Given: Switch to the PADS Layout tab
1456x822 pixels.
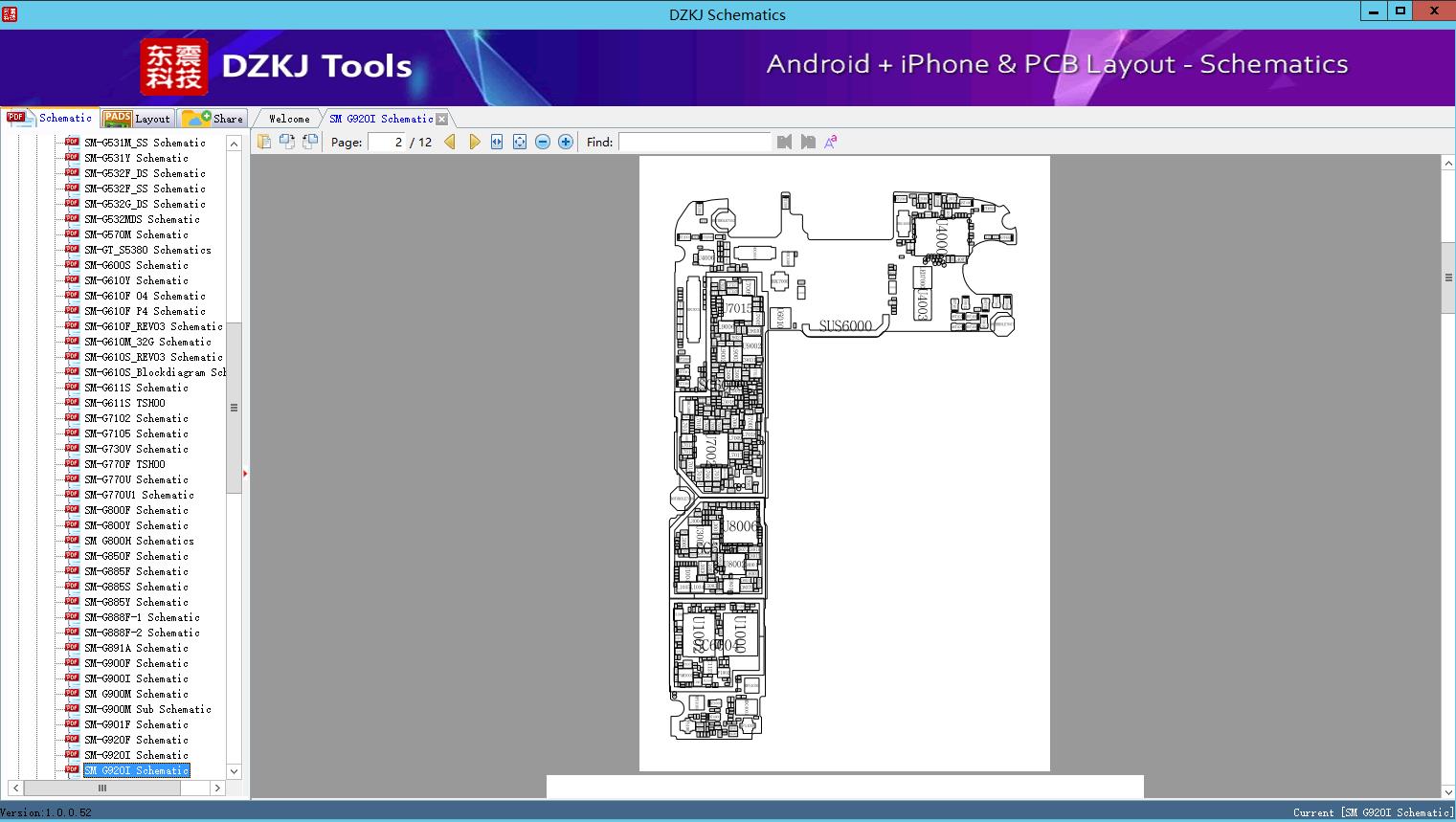Looking at the screenshot, I should pyautogui.click(x=137, y=119).
